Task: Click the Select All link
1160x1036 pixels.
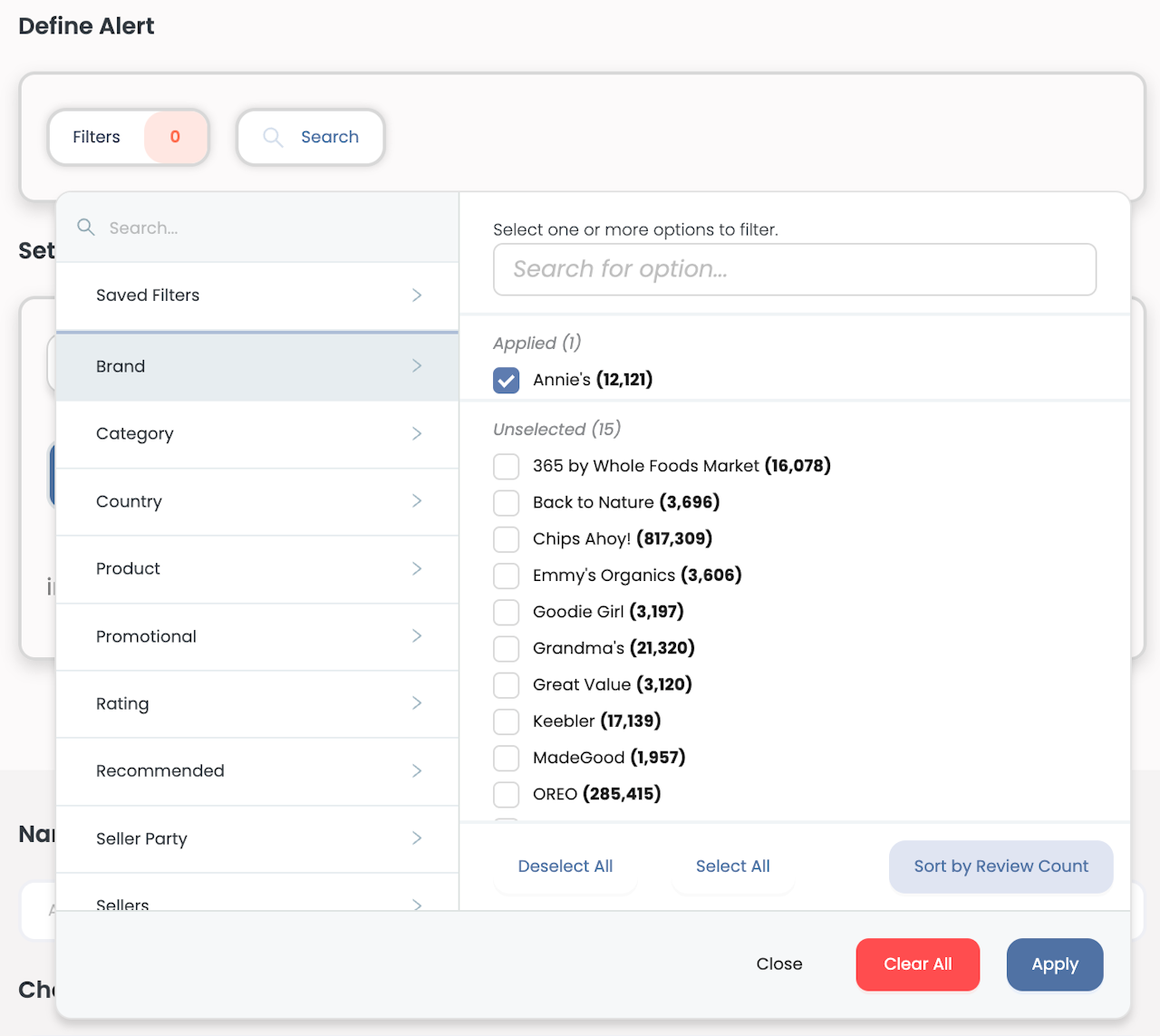Action: tap(732, 867)
